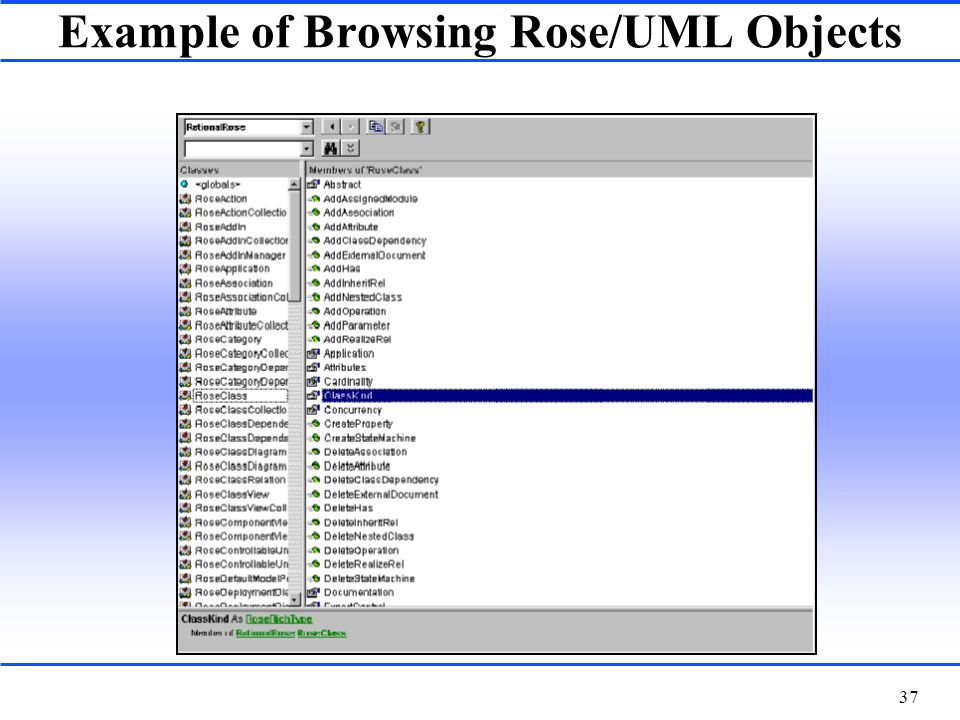Select RoseClassRelation class
The image size is (960, 720).
point(240,480)
